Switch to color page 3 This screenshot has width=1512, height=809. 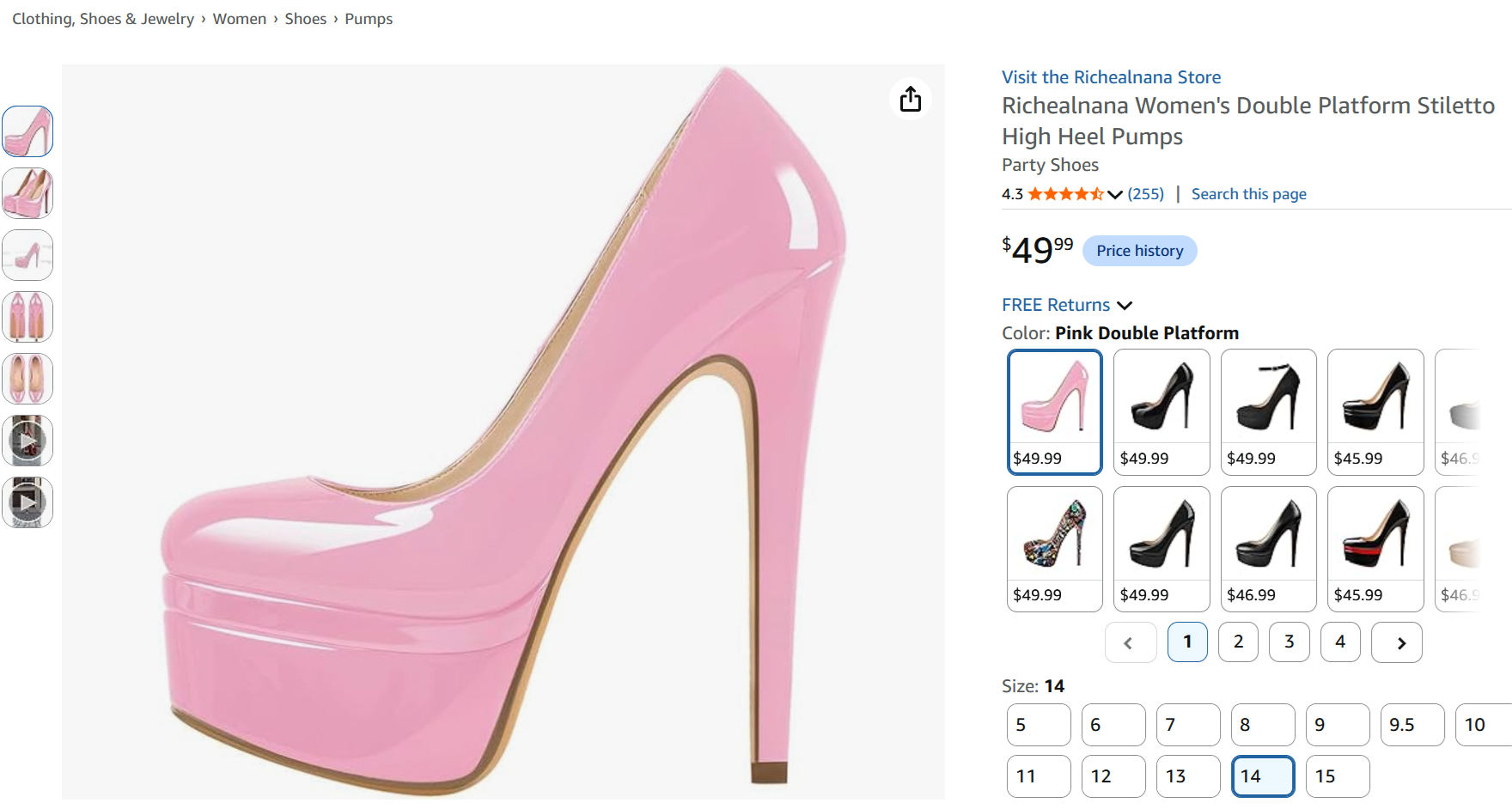[x=1289, y=642]
